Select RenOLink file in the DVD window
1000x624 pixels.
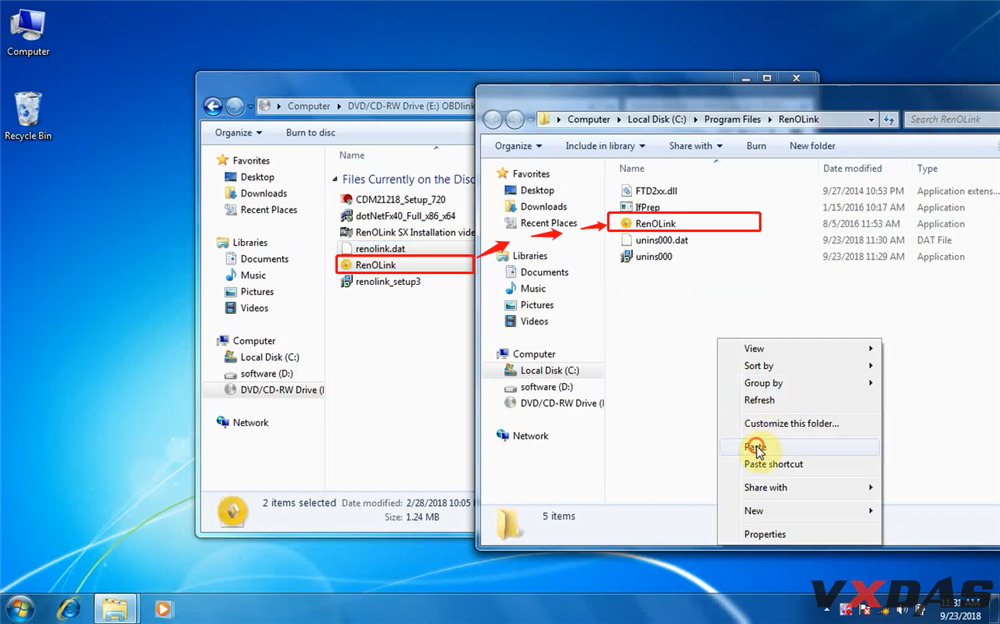[376, 265]
